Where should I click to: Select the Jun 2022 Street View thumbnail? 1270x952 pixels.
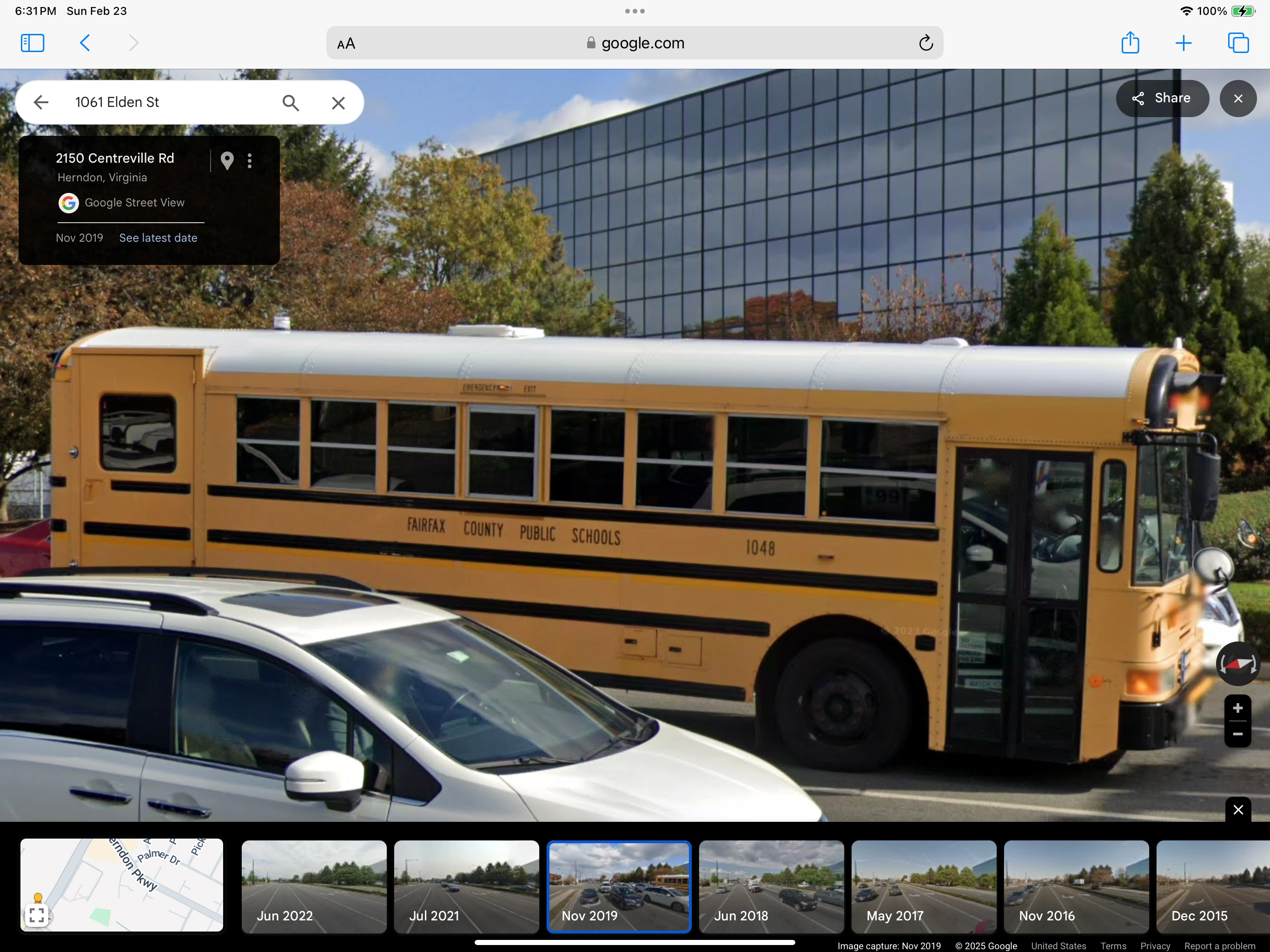[x=314, y=886]
